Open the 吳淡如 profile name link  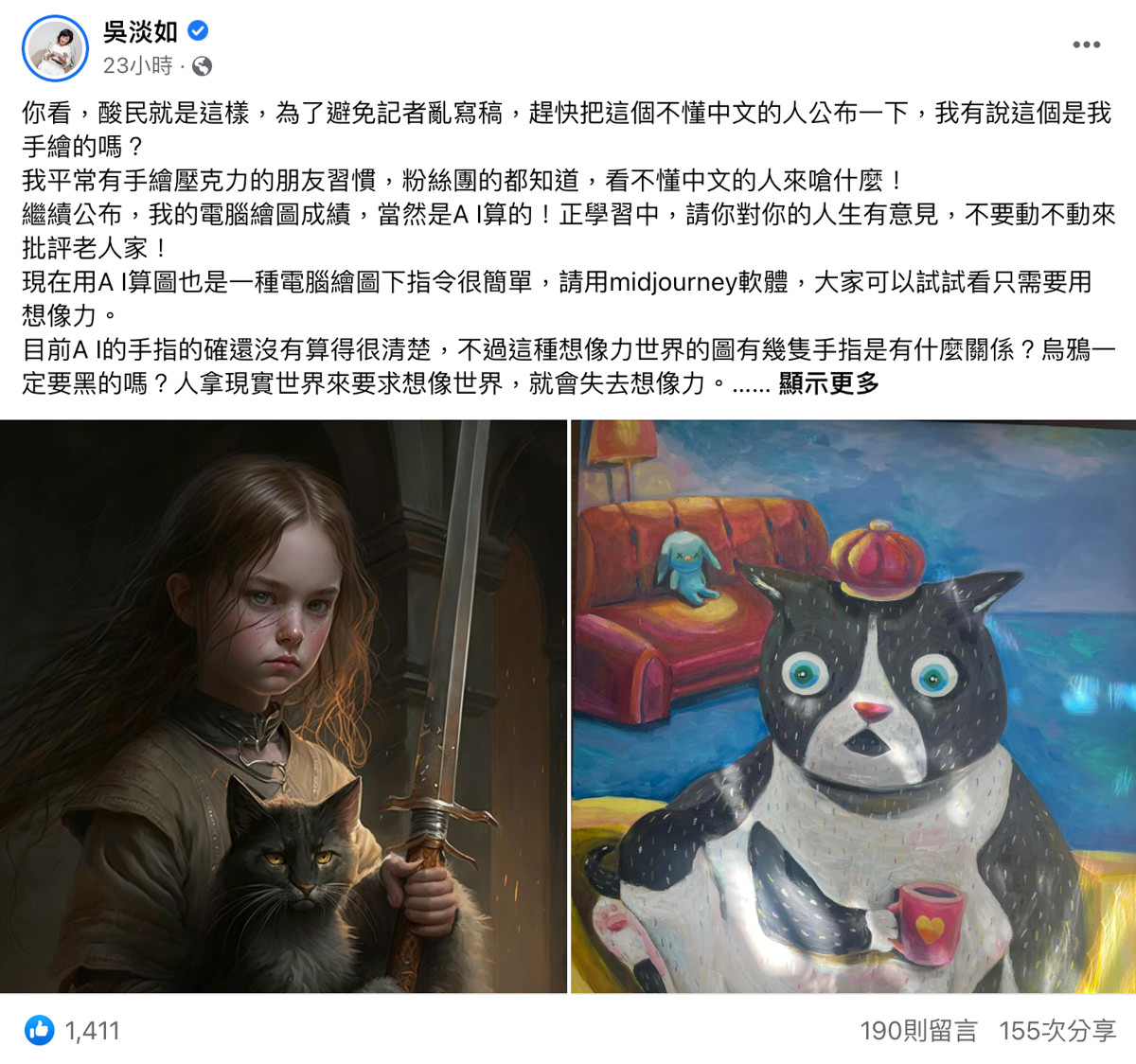[x=140, y=31]
